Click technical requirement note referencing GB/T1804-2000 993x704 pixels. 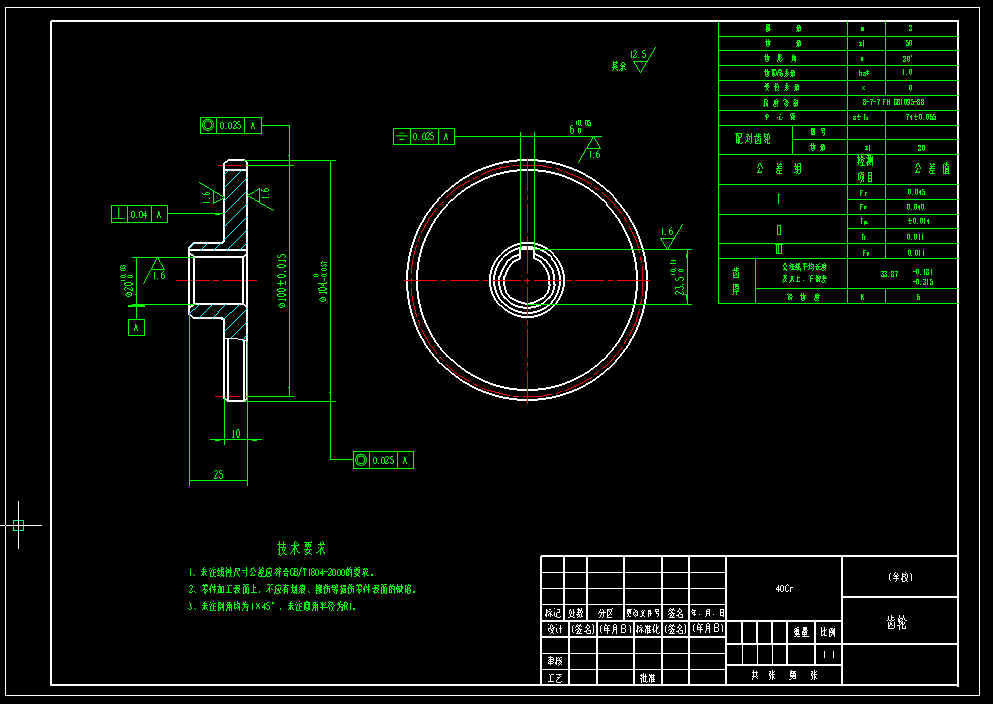pos(281,572)
